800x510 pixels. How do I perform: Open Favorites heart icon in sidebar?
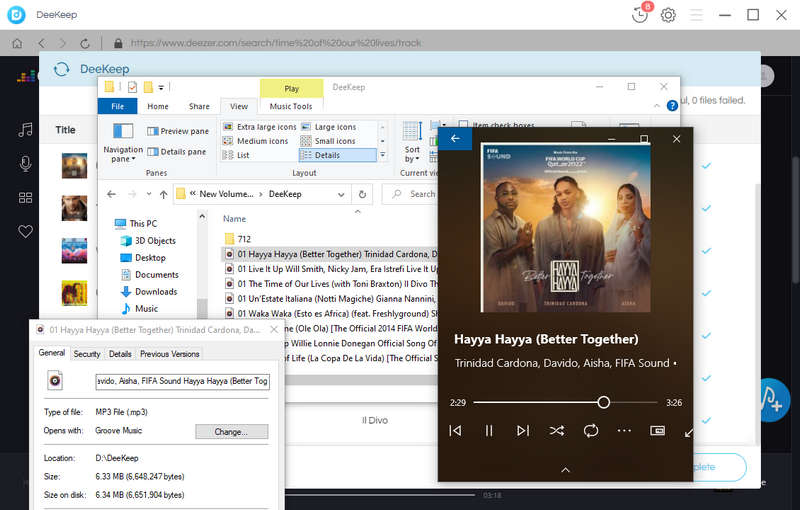tap(25, 232)
